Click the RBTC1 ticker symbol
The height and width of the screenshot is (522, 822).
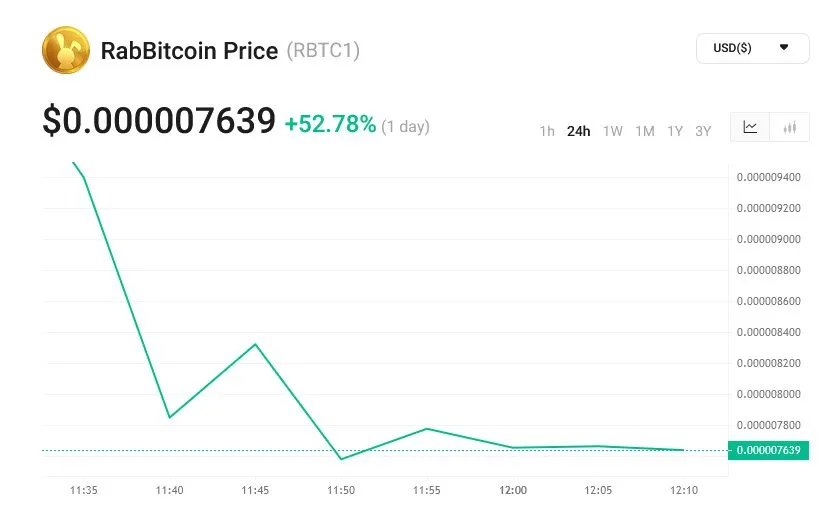[x=323, y=50]
